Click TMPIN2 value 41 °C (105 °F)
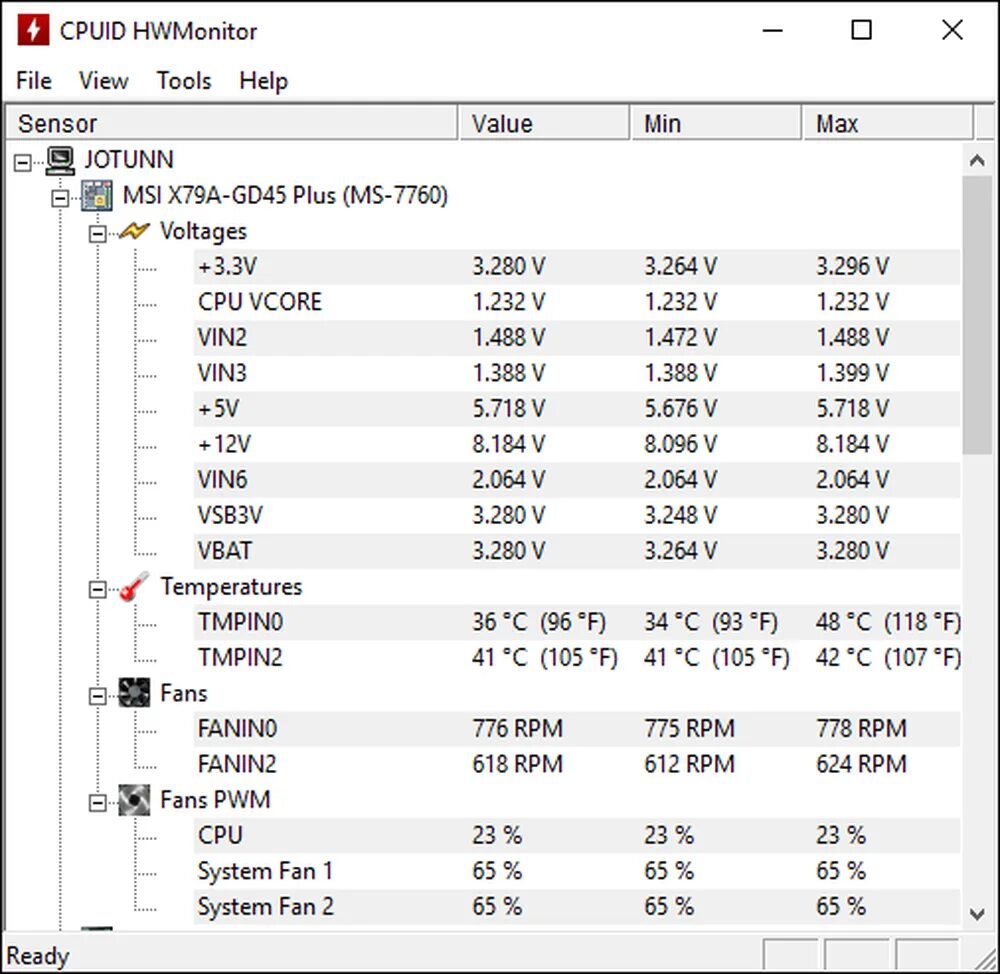This screenshot has height=974, width=1000. [545, 658]
